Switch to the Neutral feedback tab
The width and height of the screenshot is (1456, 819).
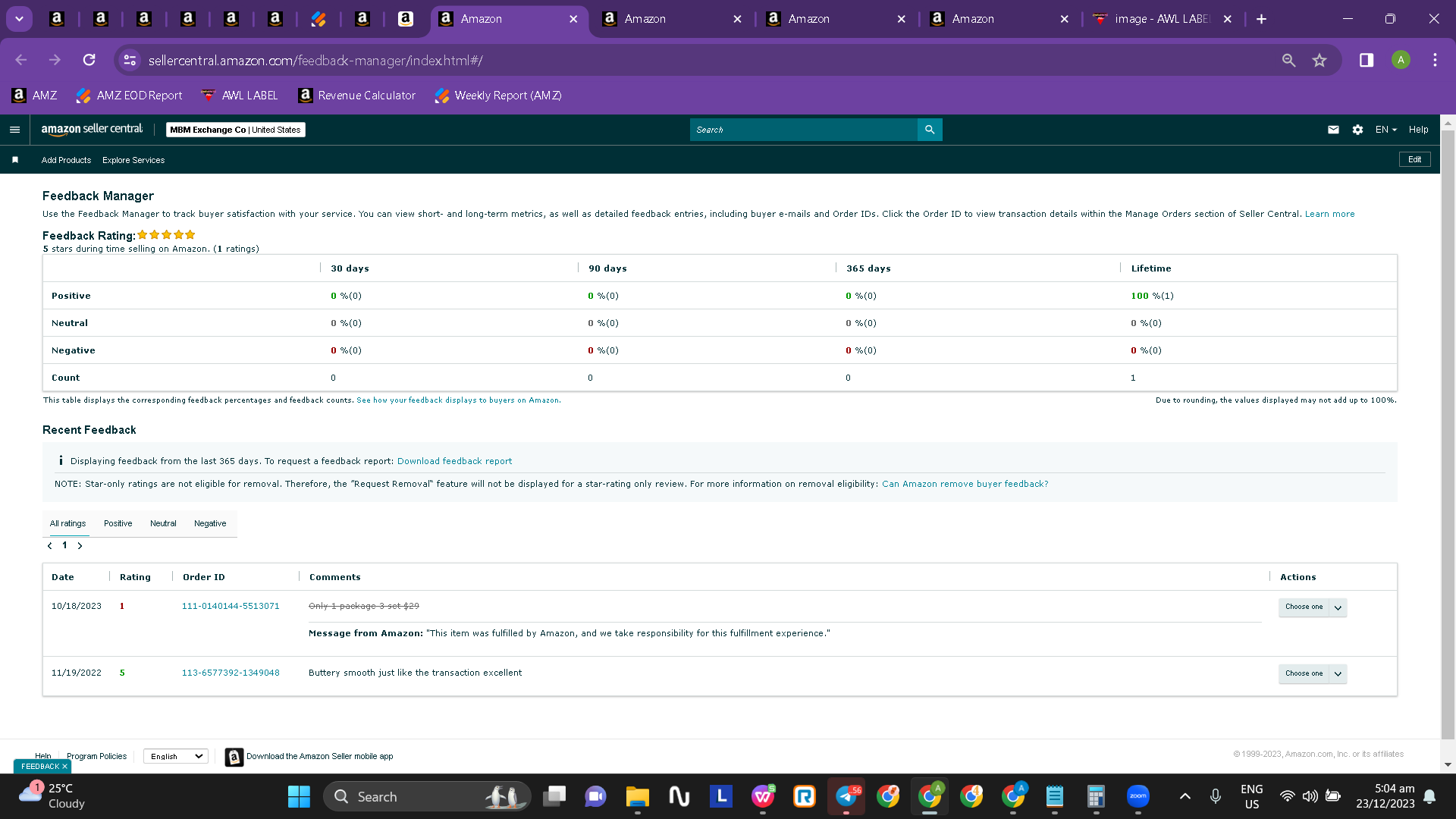(163, 523)
